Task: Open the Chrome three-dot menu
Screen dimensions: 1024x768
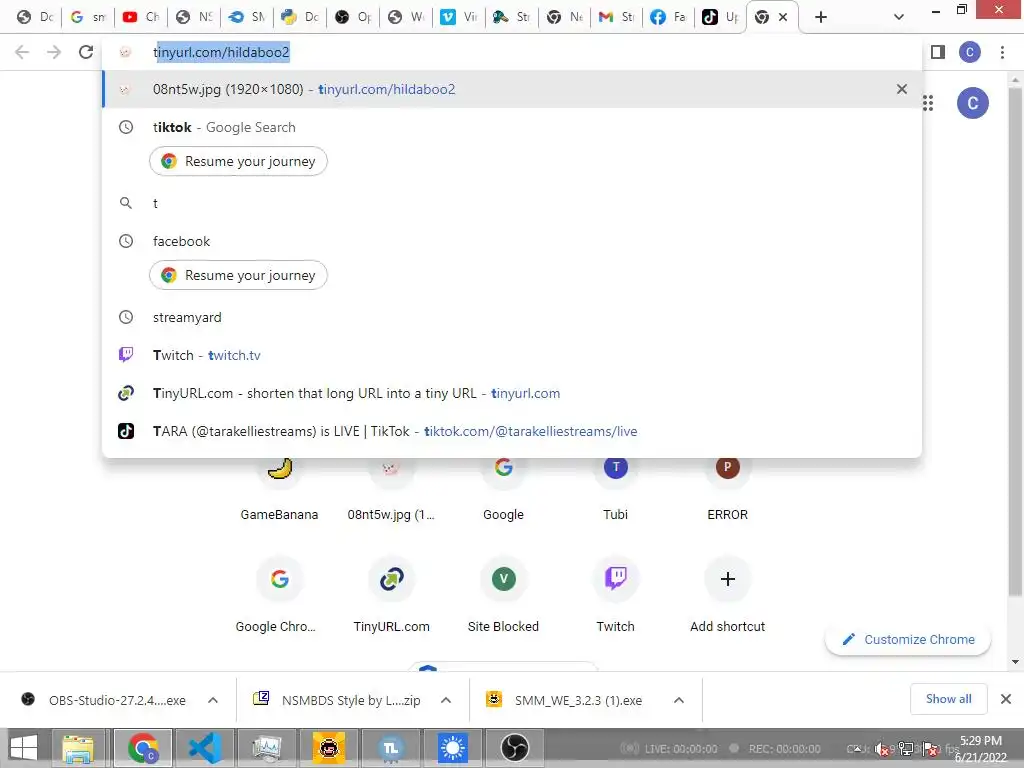Action: pyautogui.click(x=1002, y=52)
